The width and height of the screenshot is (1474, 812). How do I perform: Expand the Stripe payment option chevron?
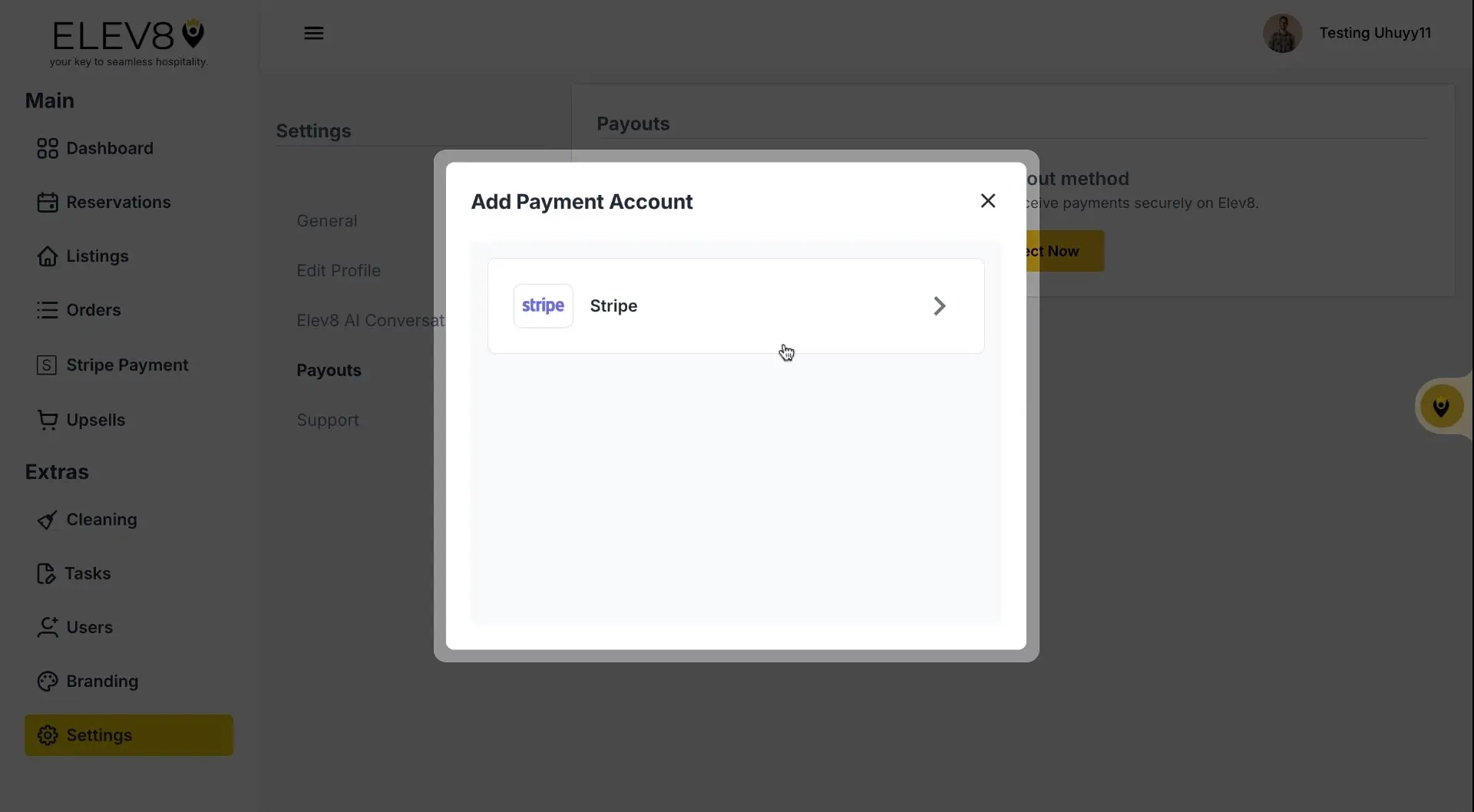pos(939,305)
